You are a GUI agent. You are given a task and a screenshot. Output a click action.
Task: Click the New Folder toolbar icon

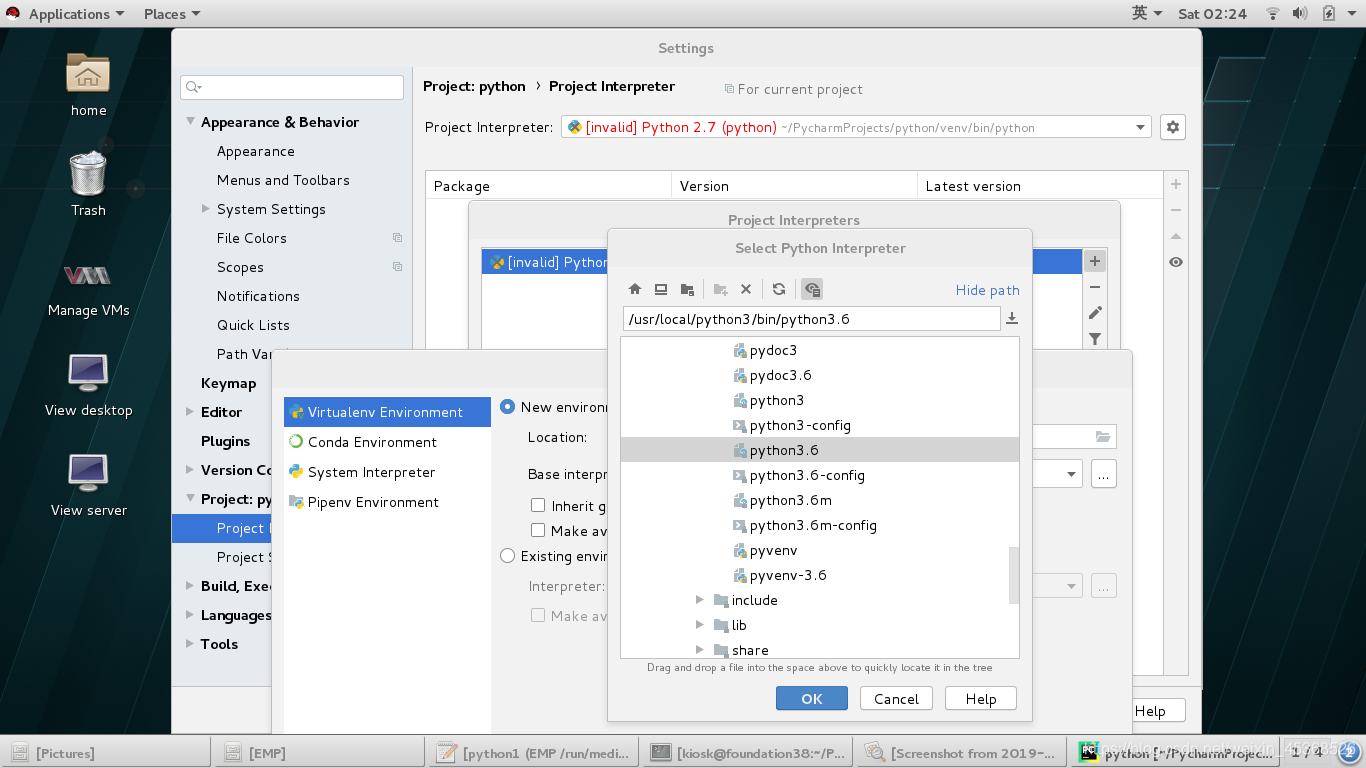(720, 289)
